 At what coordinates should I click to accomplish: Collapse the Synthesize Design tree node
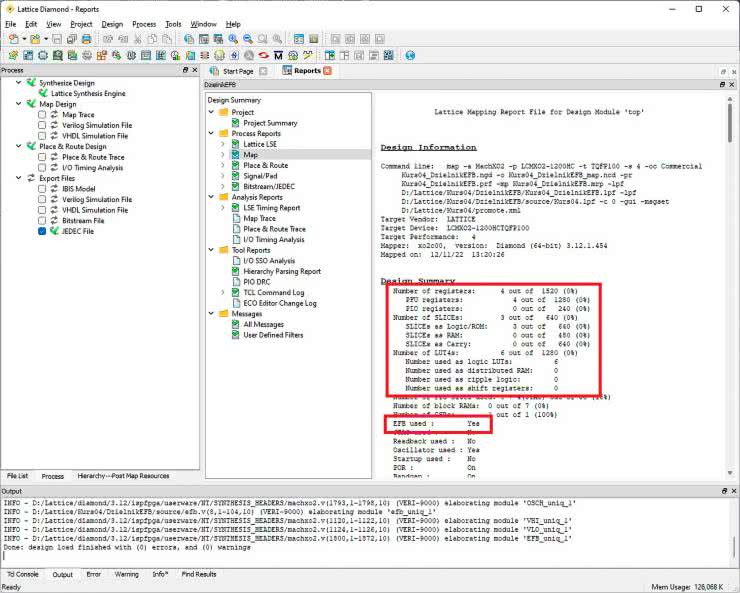[x=18, y=83]
